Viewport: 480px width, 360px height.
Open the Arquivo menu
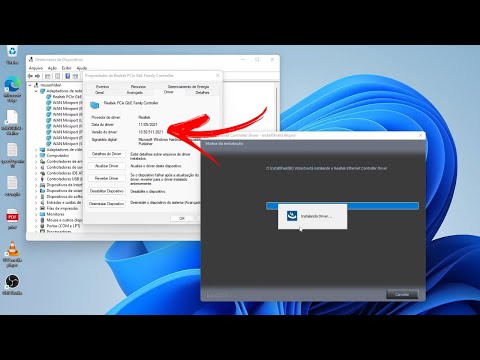click(36, 68)
